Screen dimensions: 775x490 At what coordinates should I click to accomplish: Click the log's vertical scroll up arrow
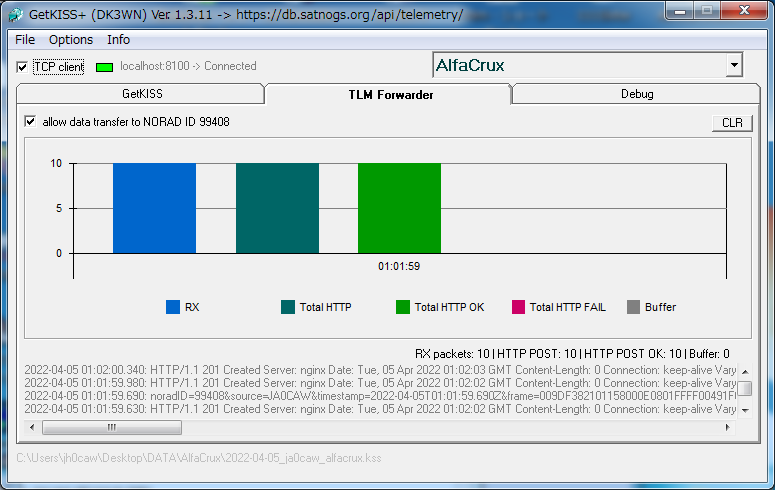(745, 371)
